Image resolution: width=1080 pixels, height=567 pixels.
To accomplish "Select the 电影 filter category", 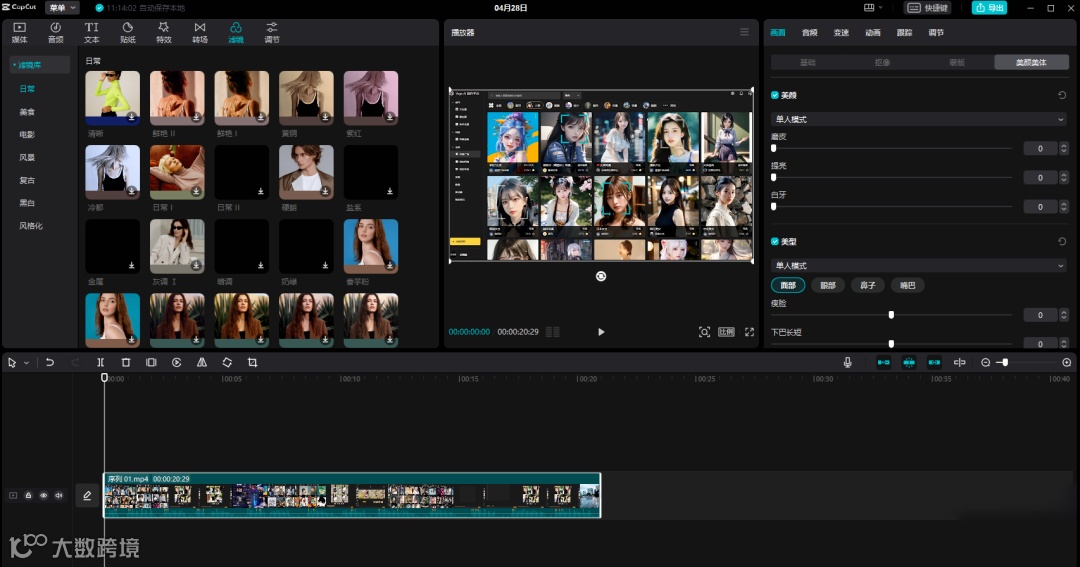I will coord(27,134).
